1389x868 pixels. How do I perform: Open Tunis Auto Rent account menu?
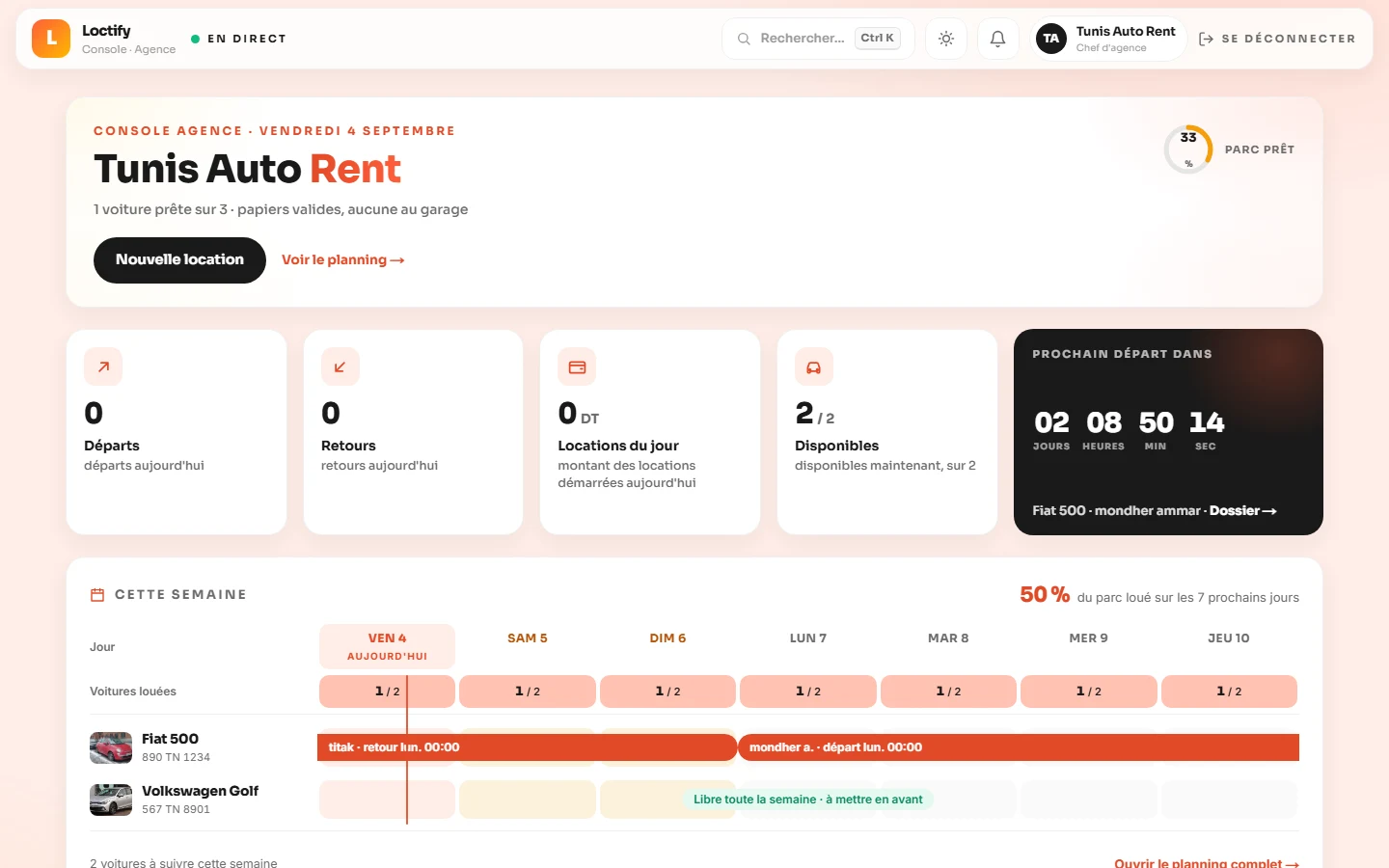coord(1109,39)
